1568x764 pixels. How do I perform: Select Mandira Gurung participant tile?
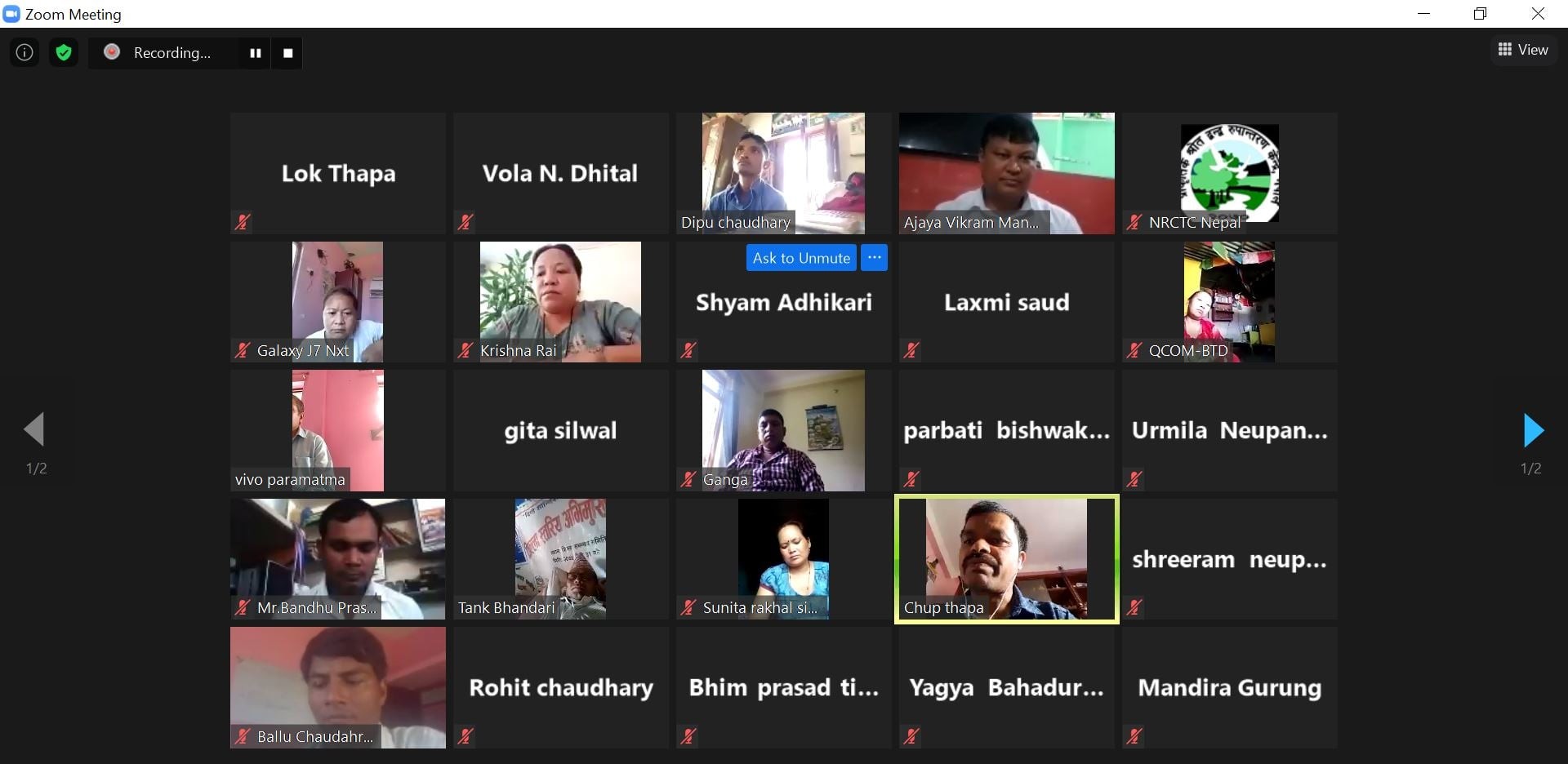click(1230, 687)
